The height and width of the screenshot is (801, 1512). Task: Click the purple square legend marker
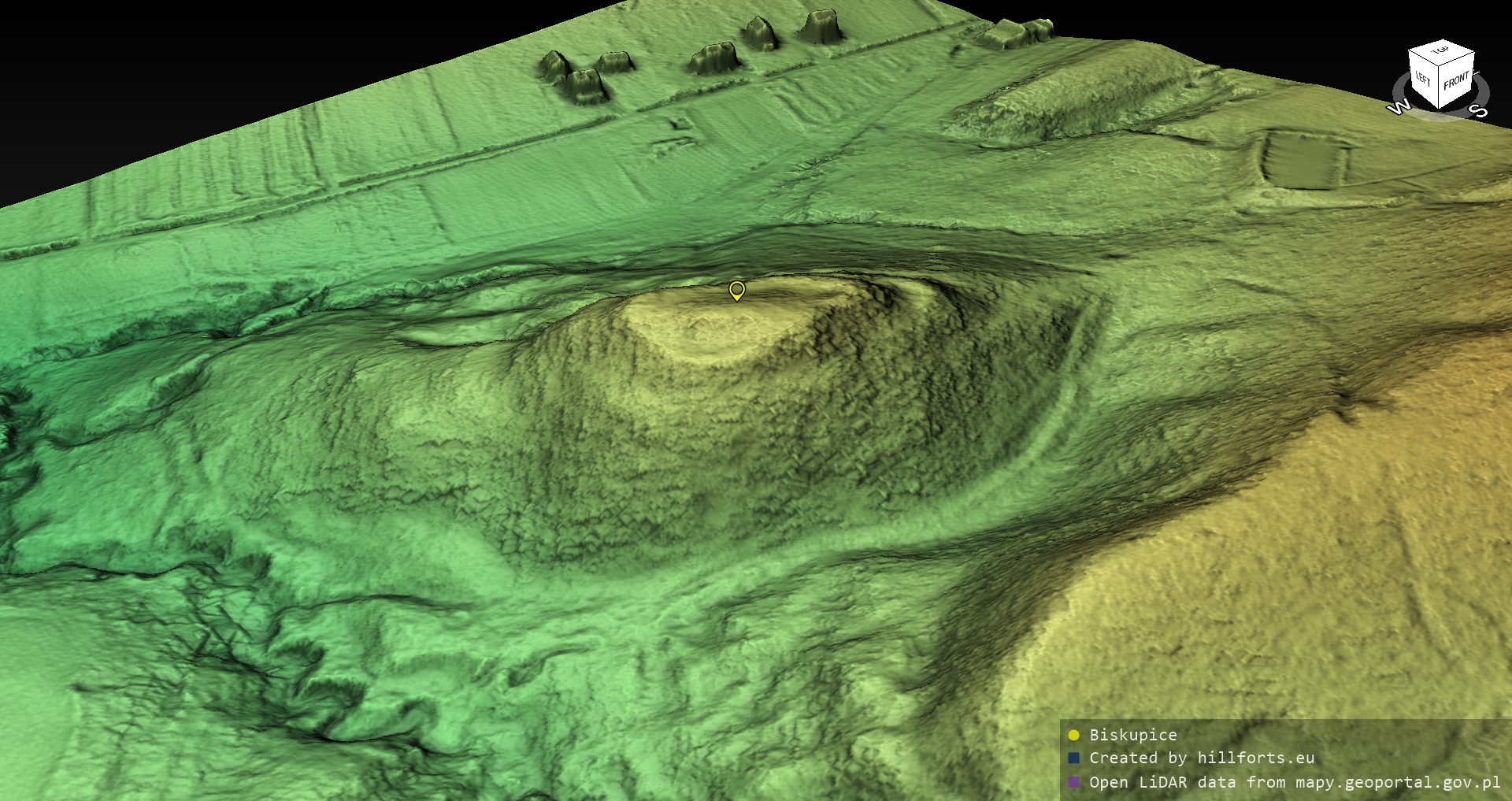(x=1073, y=782)
